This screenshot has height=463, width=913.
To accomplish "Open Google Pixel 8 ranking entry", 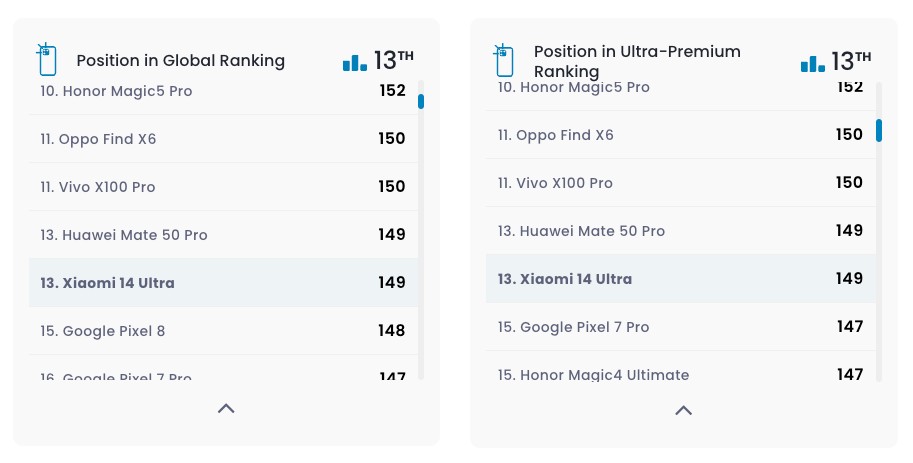I will click(x=103, y=331).
